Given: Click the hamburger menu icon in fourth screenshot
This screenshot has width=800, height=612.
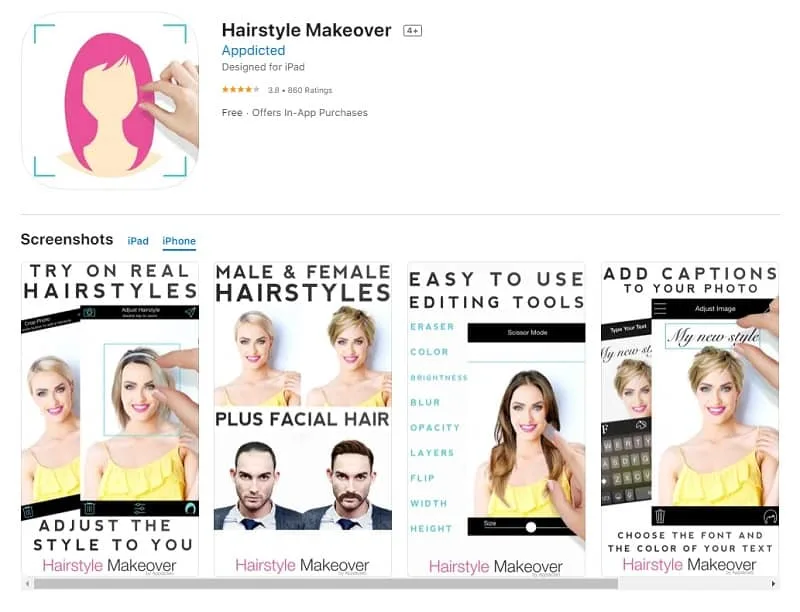Looking at the screenshot, I should coord(660,308).
